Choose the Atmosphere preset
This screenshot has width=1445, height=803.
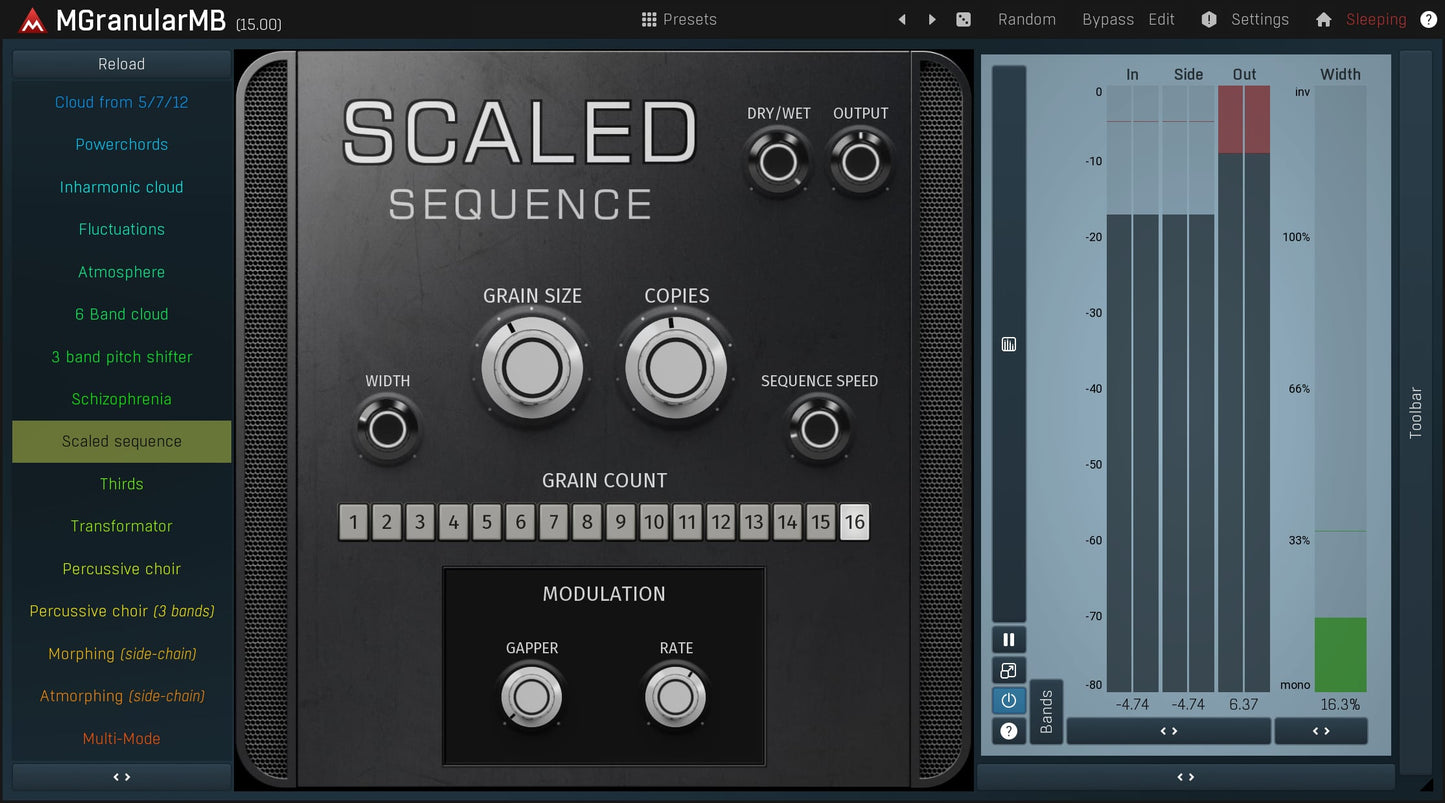click(121, 272)
